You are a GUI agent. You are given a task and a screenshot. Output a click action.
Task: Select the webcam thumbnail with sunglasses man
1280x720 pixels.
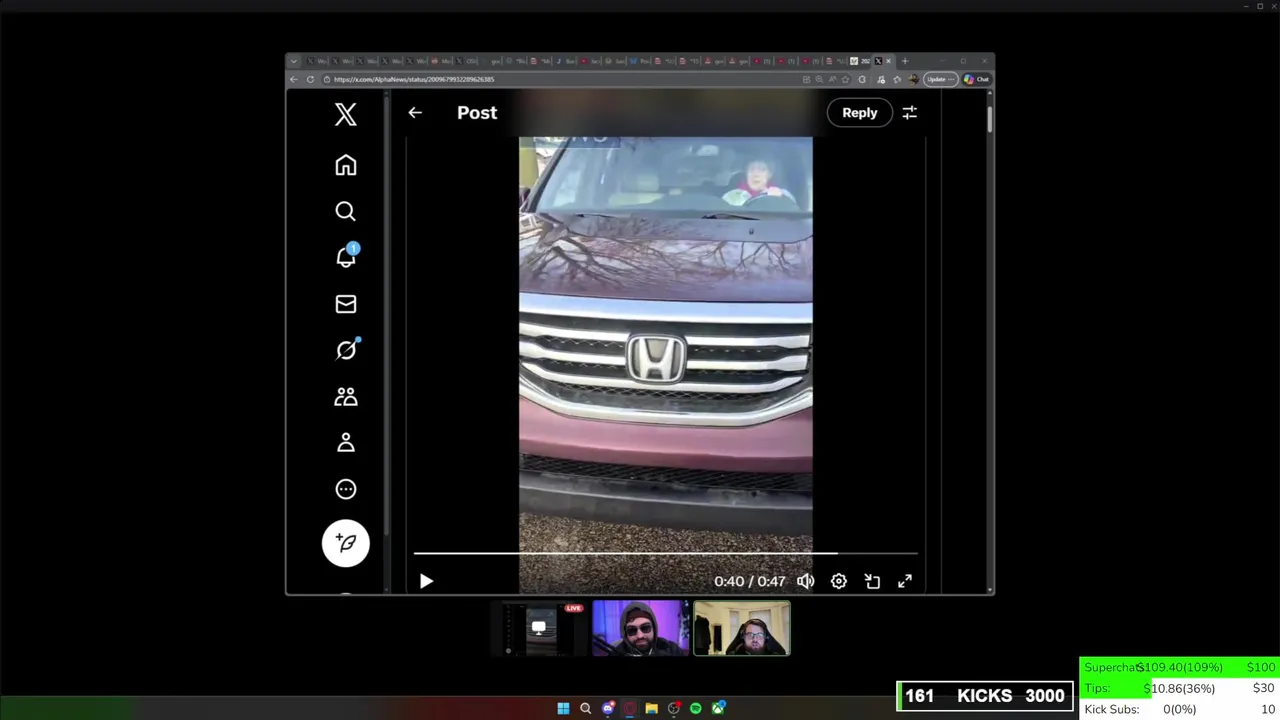click(640, 629)
